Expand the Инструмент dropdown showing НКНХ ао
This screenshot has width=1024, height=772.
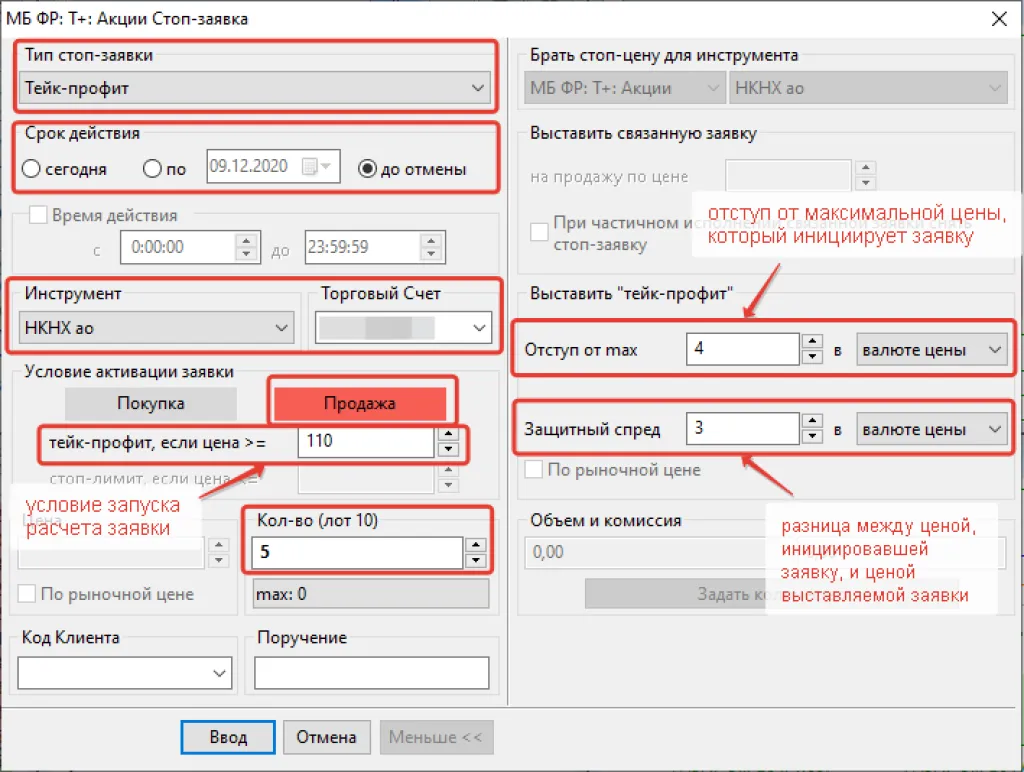157,327
